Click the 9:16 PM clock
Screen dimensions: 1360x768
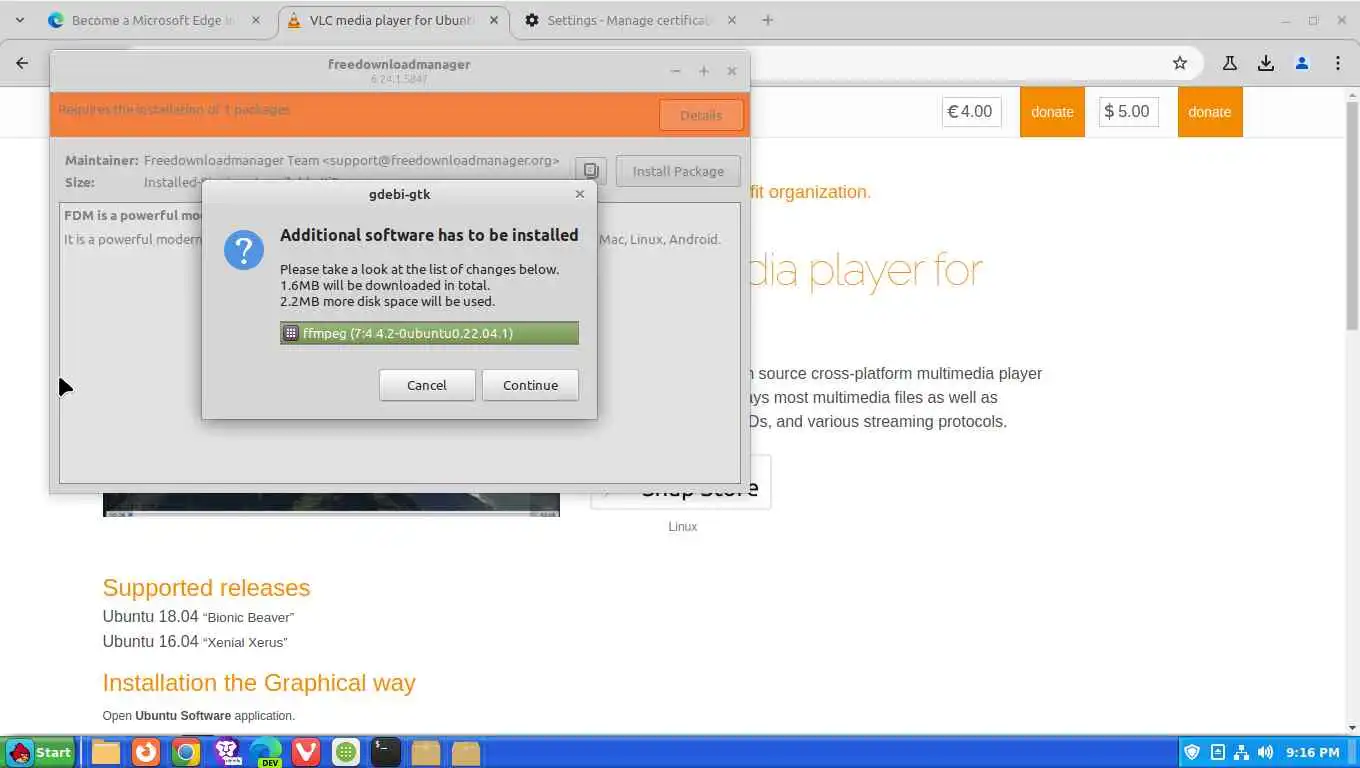pos(1313,752)
